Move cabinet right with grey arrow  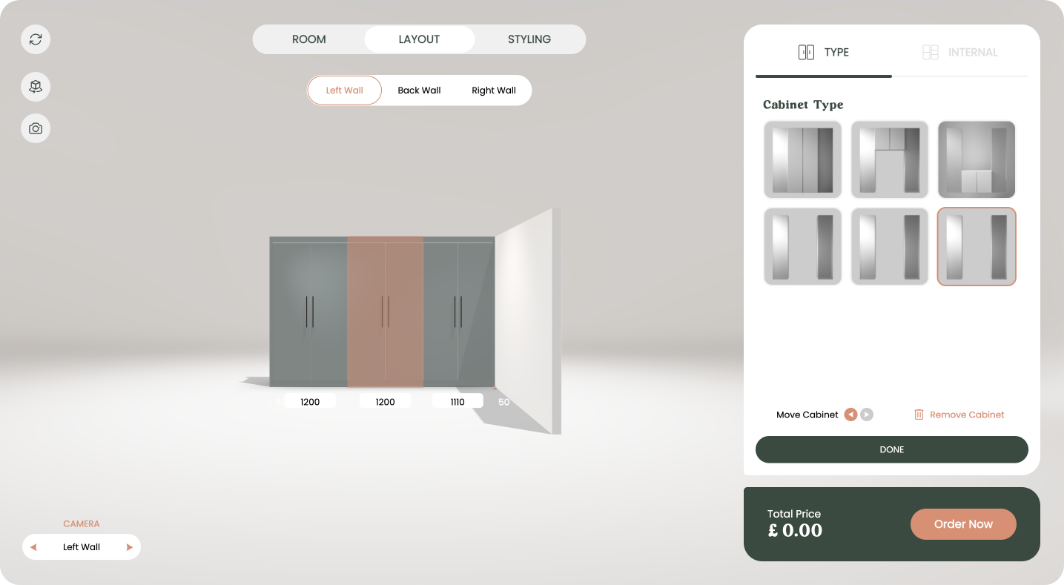click(x=867, y=415)
